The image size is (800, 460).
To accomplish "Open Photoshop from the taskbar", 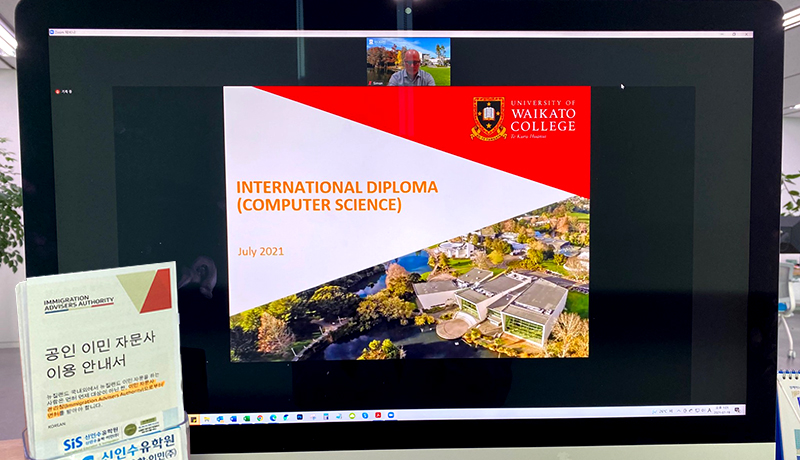I will [299, 417].
